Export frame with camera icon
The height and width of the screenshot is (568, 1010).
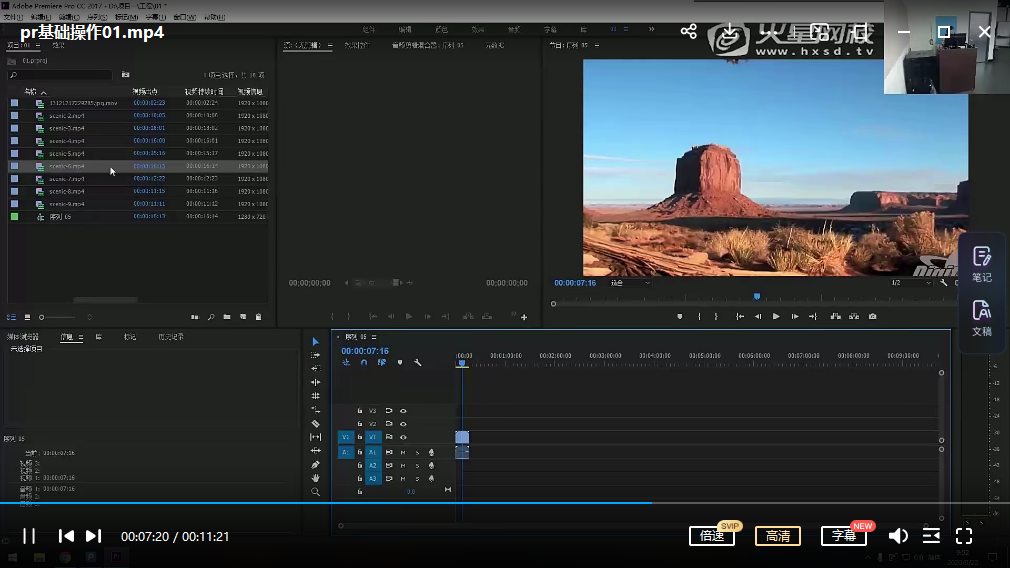[x=873, y=316]
